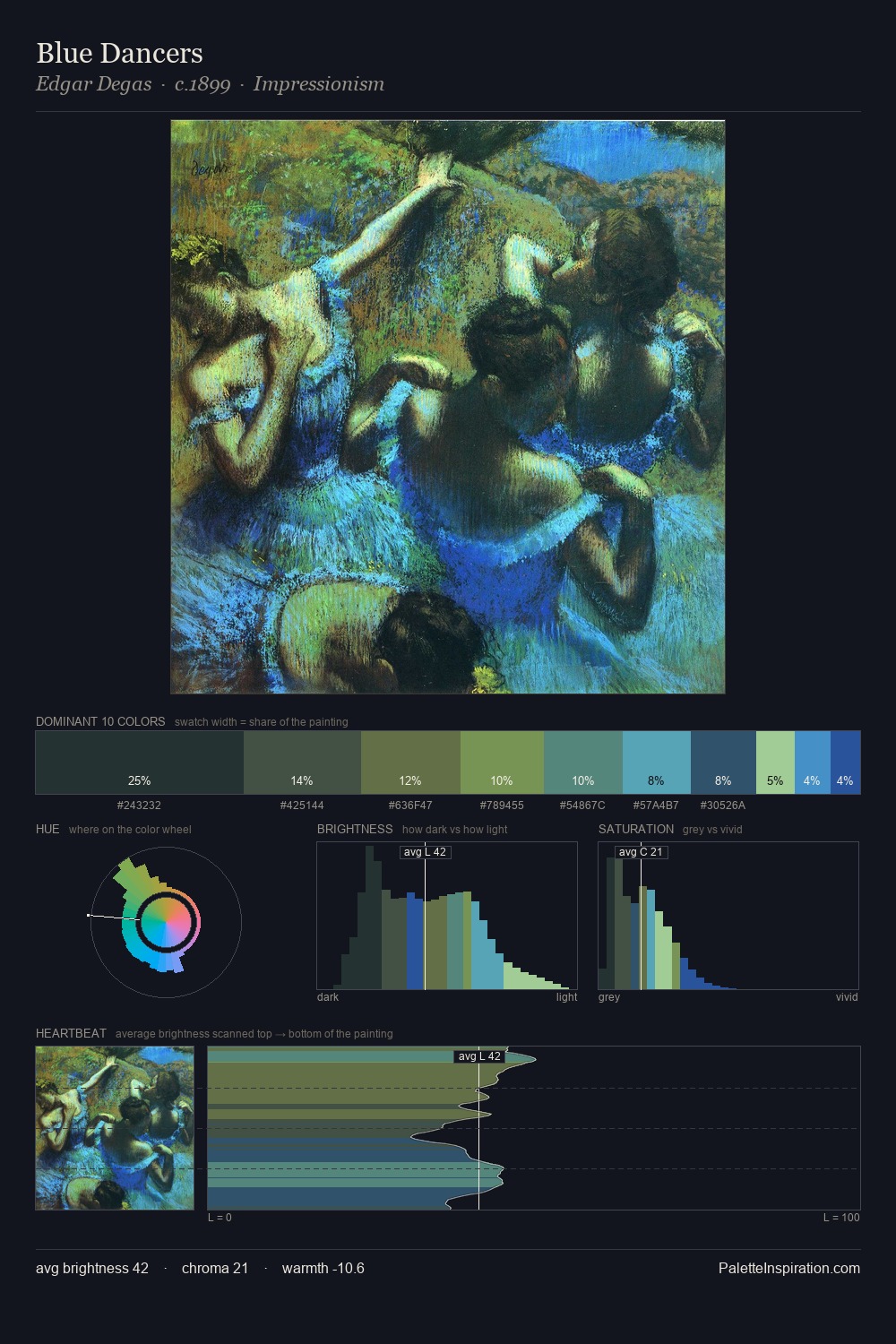Click hex code #425144 label

click(302, 806)
